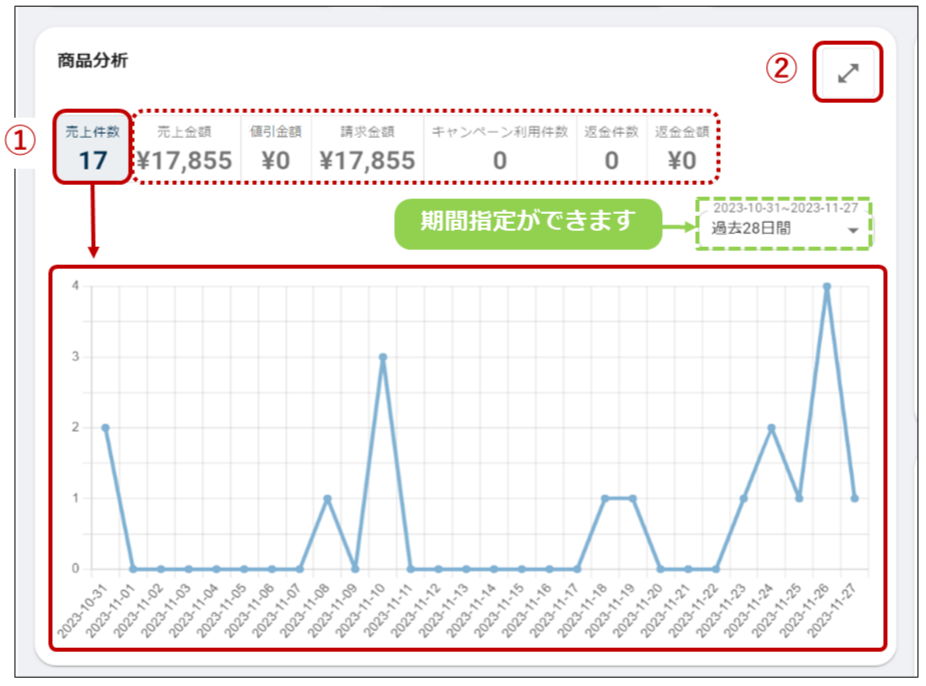Switch to the キャンペーン利用件数 tab
Screen dimensions: 926x686
[499, 147]
